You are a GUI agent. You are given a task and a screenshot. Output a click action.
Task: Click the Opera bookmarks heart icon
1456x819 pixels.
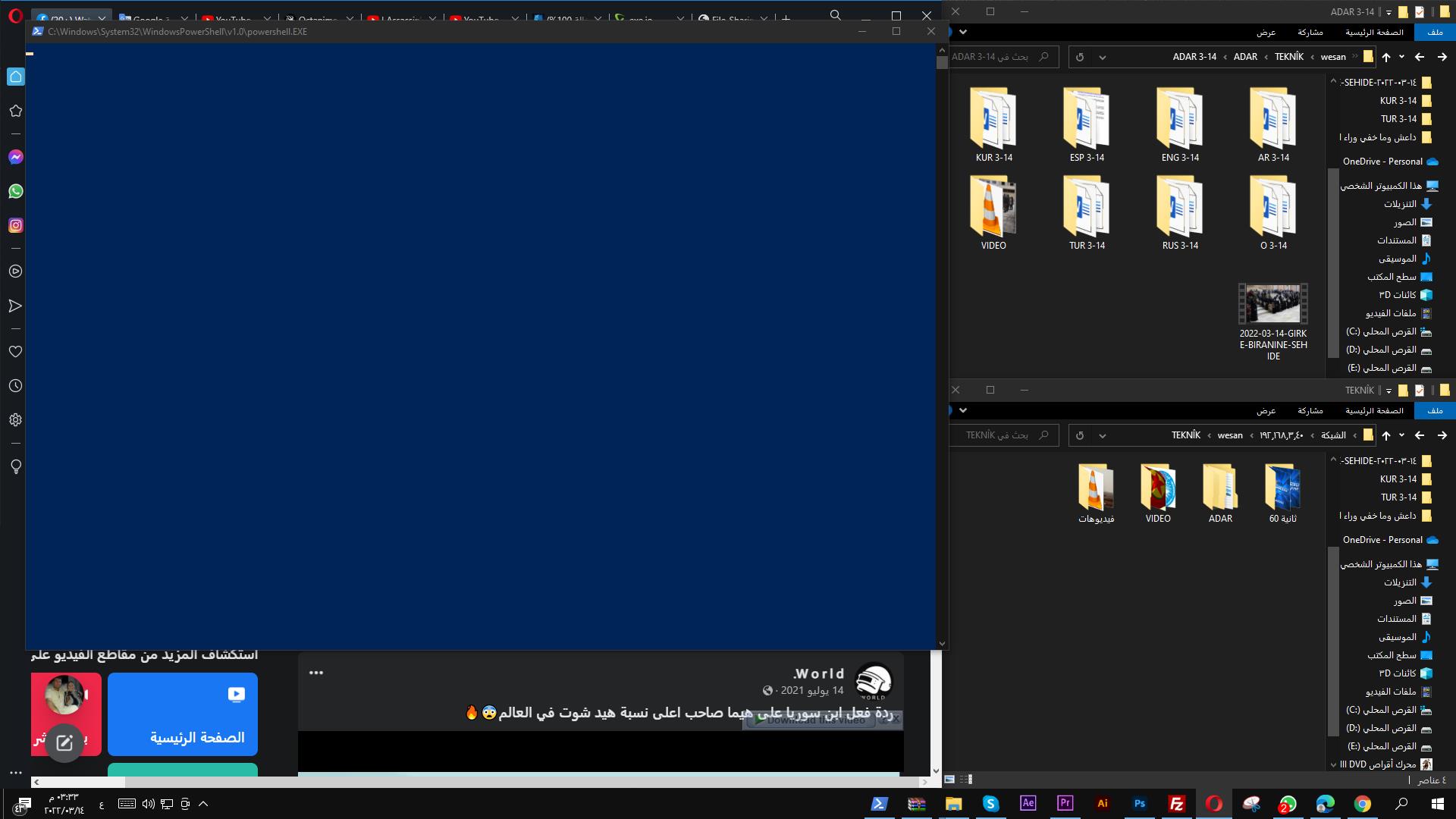[15, 352]
